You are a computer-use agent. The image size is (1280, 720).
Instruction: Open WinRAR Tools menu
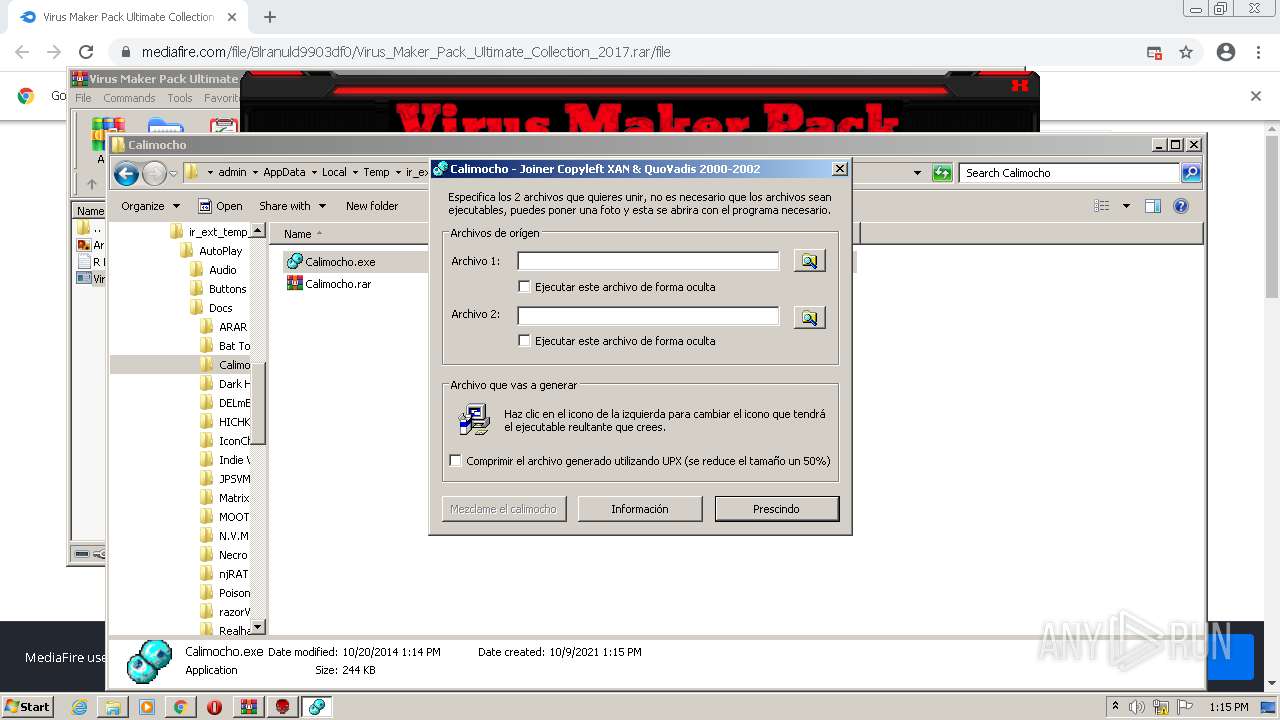(180, 98)
